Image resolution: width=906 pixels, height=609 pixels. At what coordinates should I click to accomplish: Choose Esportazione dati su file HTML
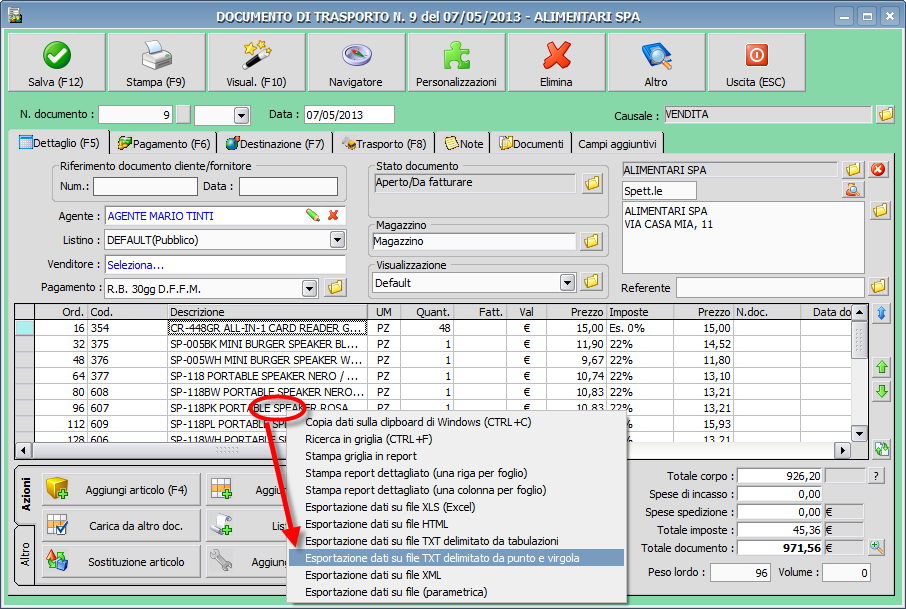coord(456,524)
